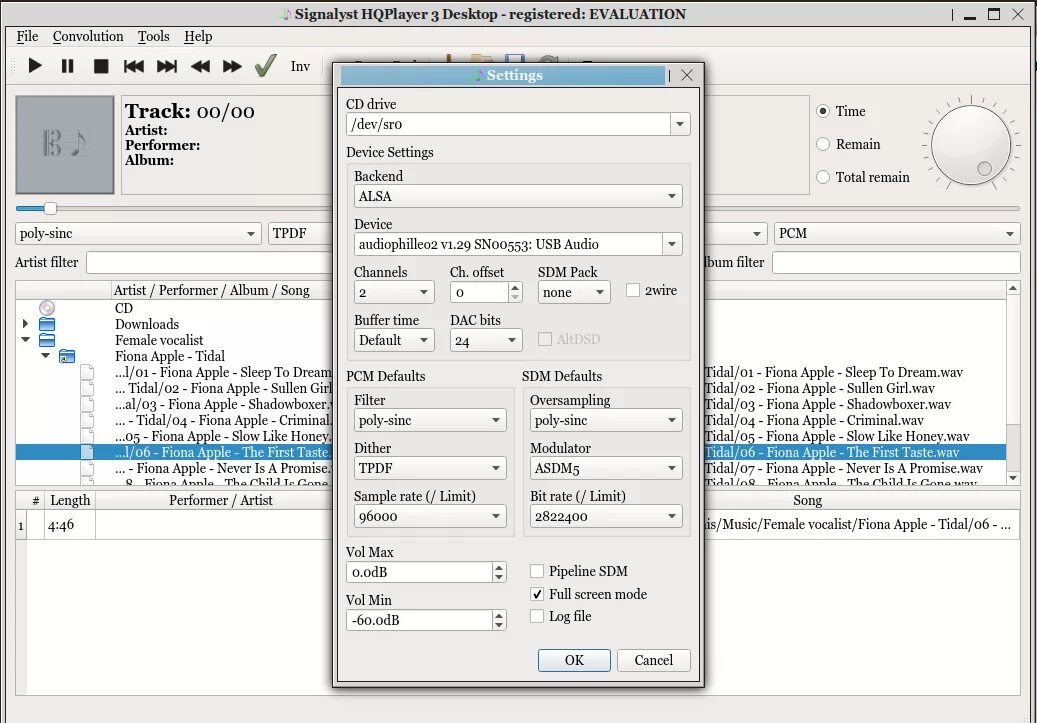Skip to the previous track
Screen dimensions: 1037x723
(134, 65)
